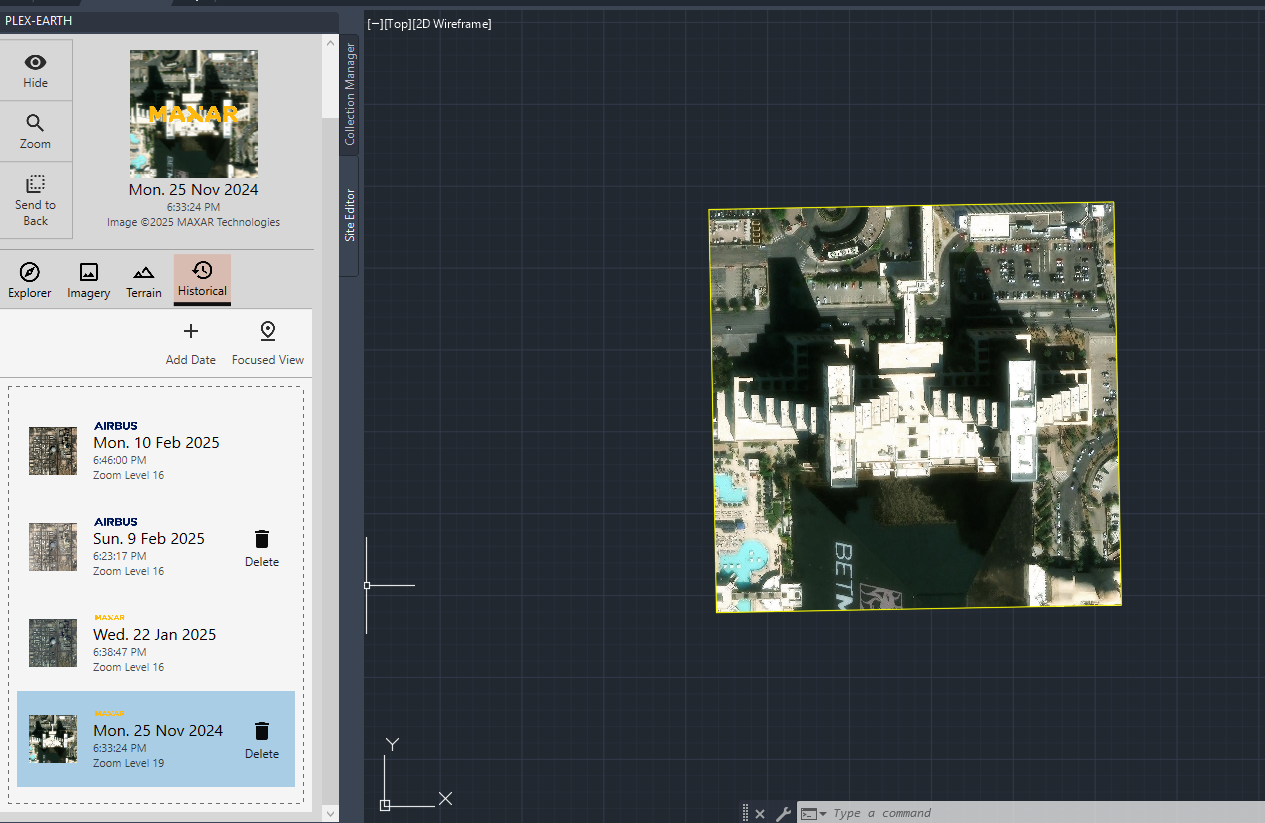The height and width of the screenshot is (823, 1265).
Task: Delete the Mon. 25 Nov 2024 imagery
Action: (x=262, y=740)
